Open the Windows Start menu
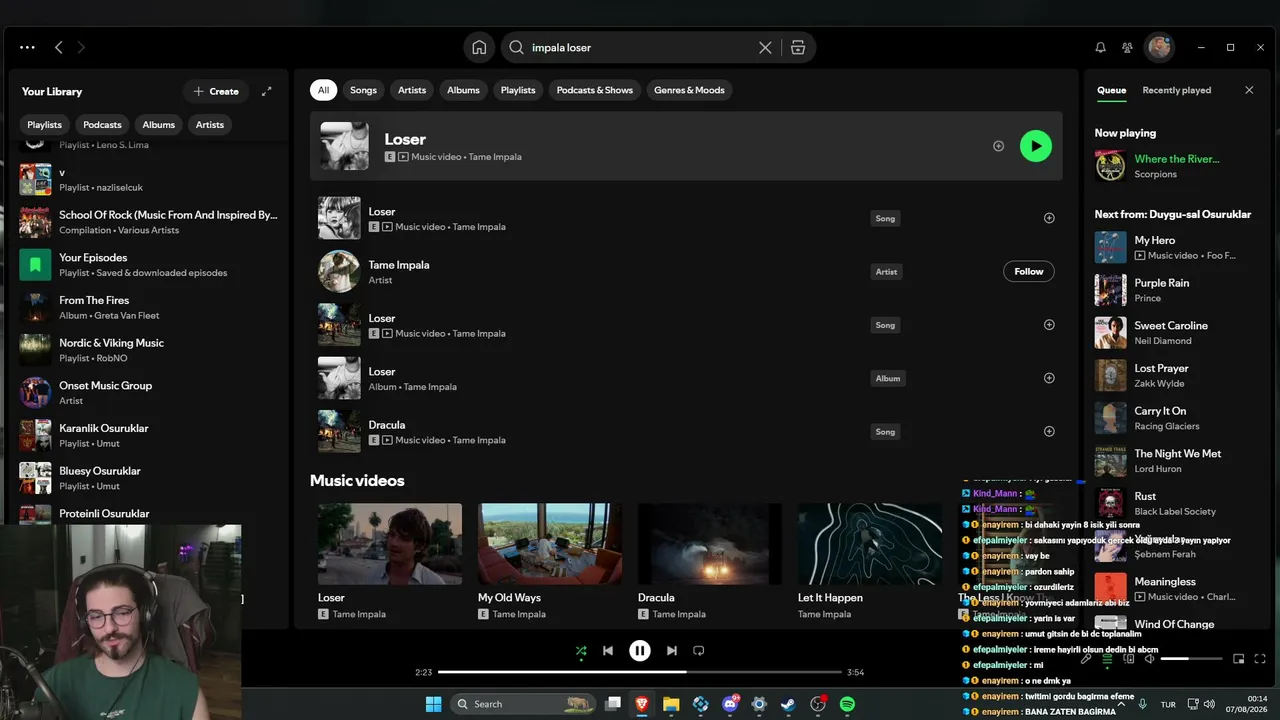The width and height of the screenshot is (1280, 720). [434, 704]
